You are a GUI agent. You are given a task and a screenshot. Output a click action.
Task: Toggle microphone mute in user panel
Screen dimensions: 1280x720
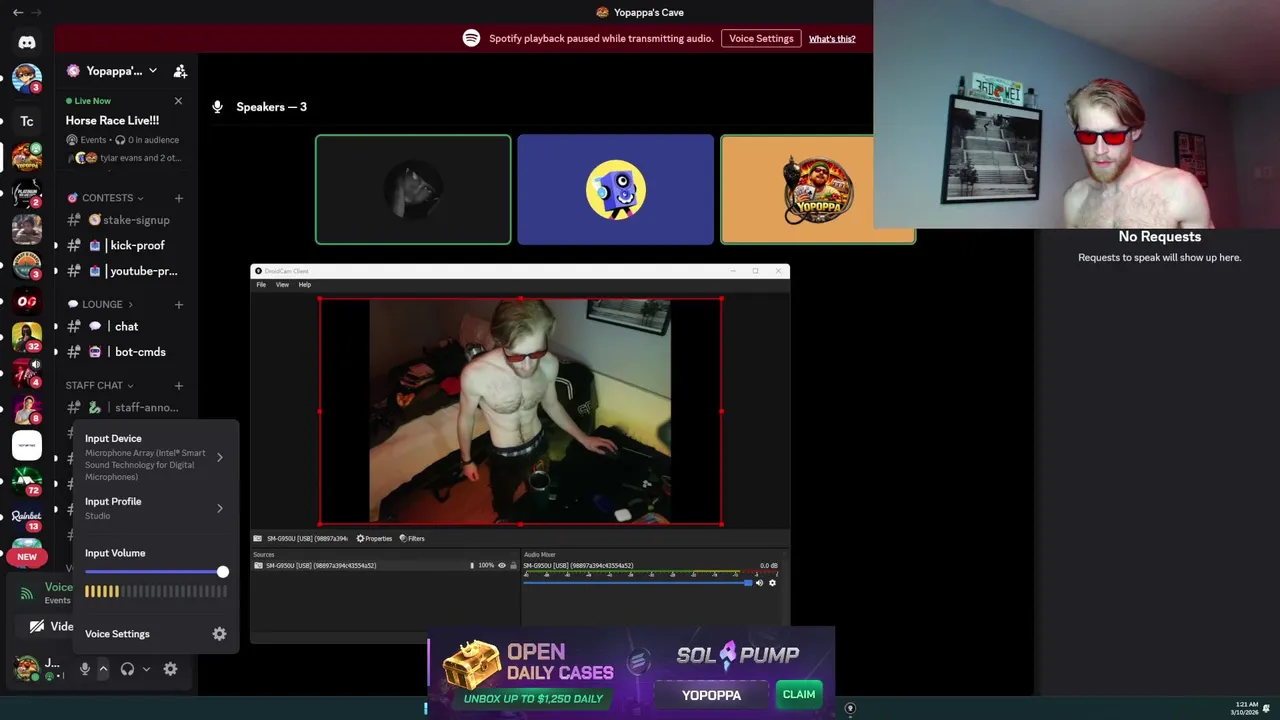point(85,669)
